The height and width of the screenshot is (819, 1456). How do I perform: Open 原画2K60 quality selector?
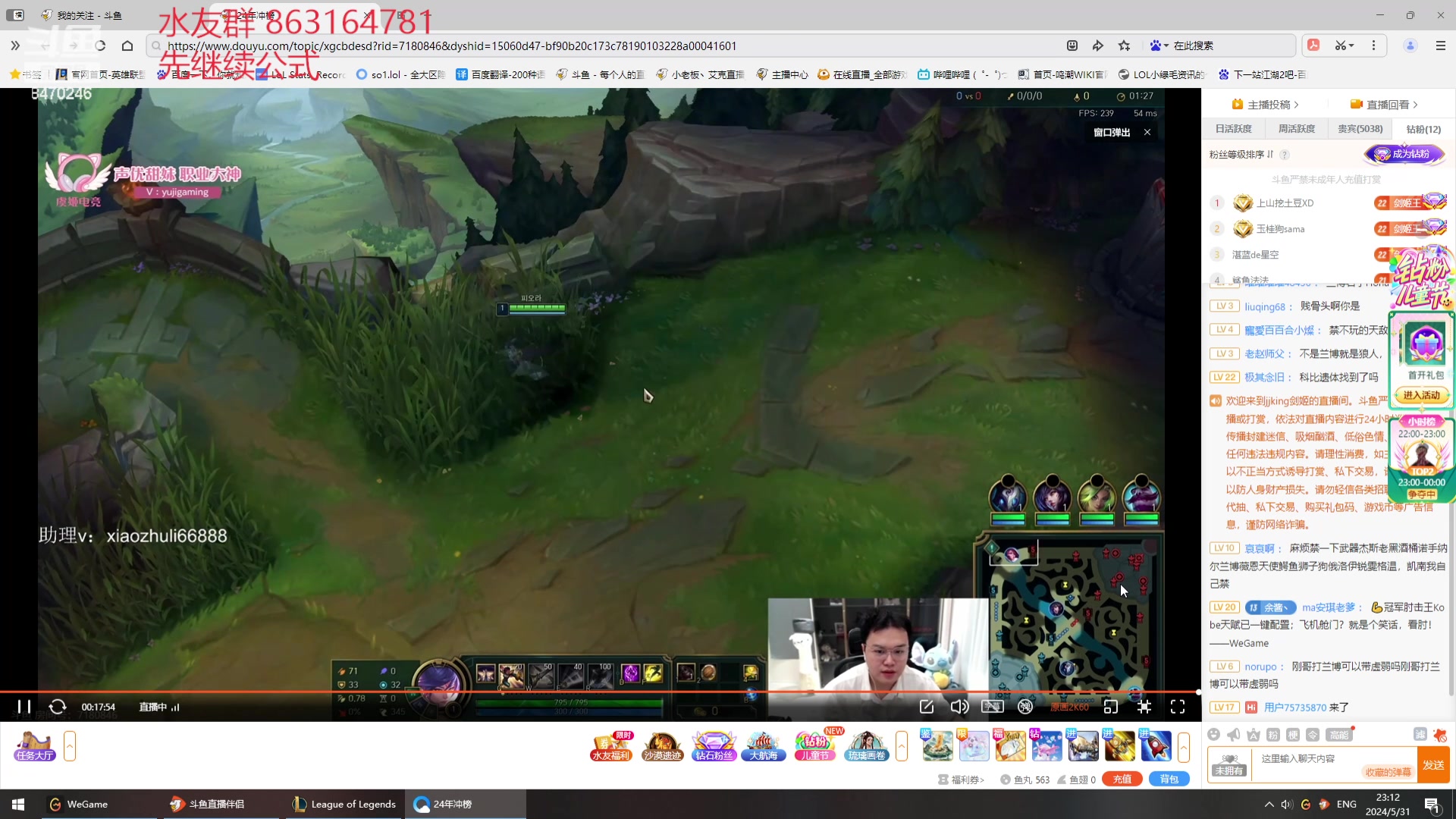[1069, 707]
